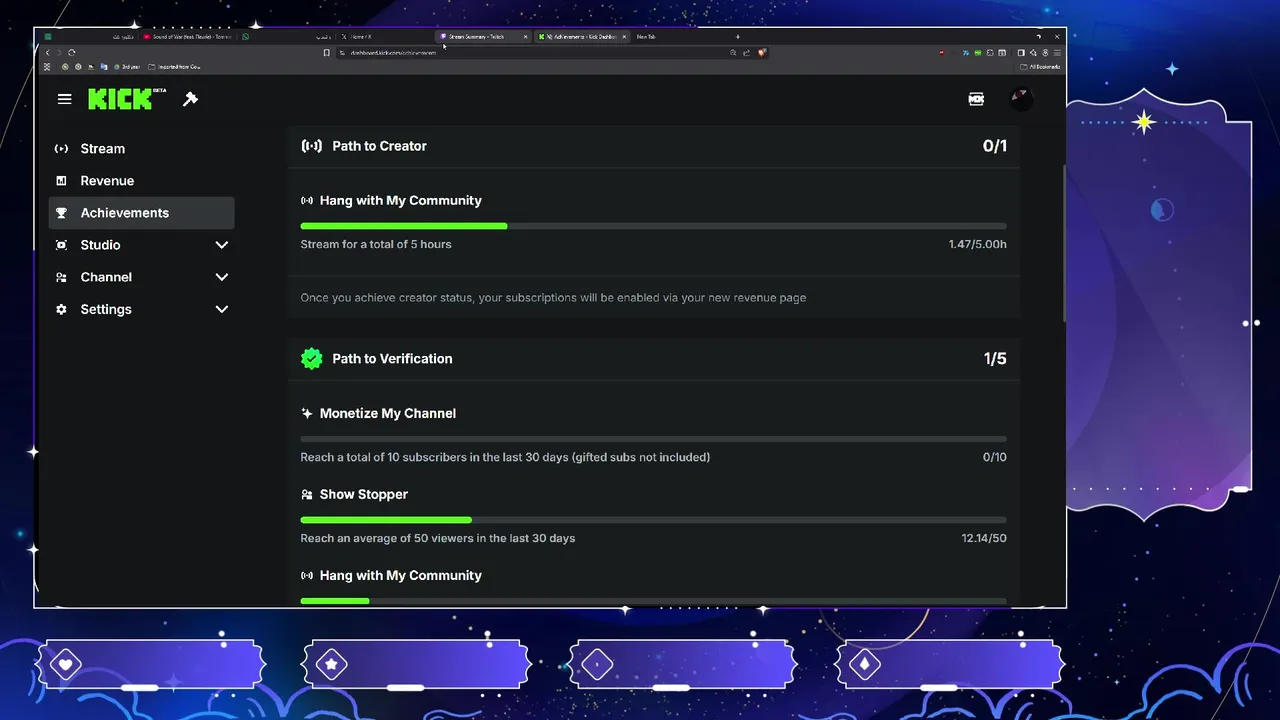
Task: Open the All Bookmarks folder
Action: [x=1039, y=67]
